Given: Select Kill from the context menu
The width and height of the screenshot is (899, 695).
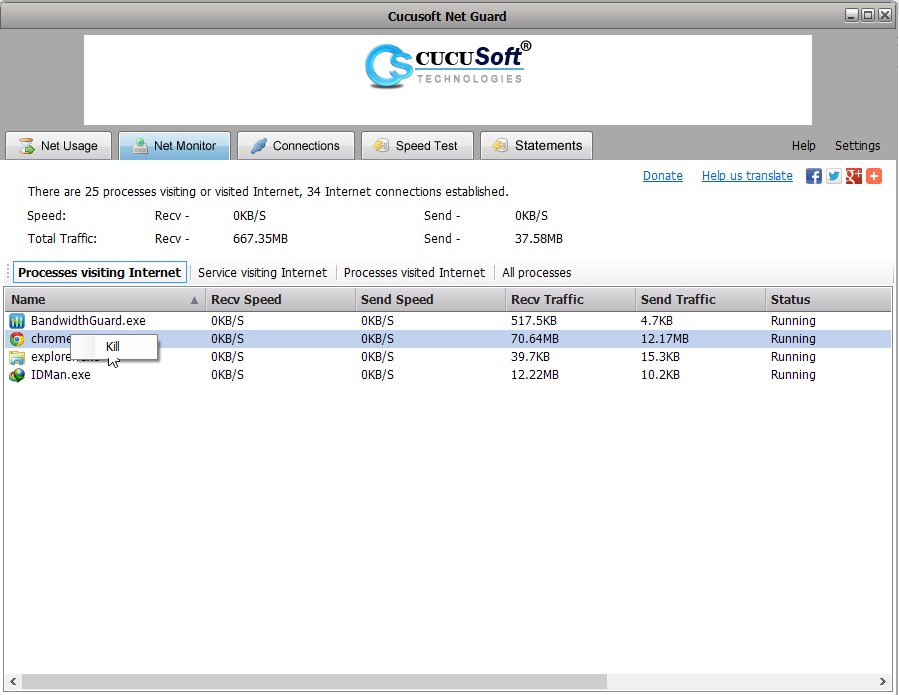Looking at the screenshot, I should pos(113,346).
